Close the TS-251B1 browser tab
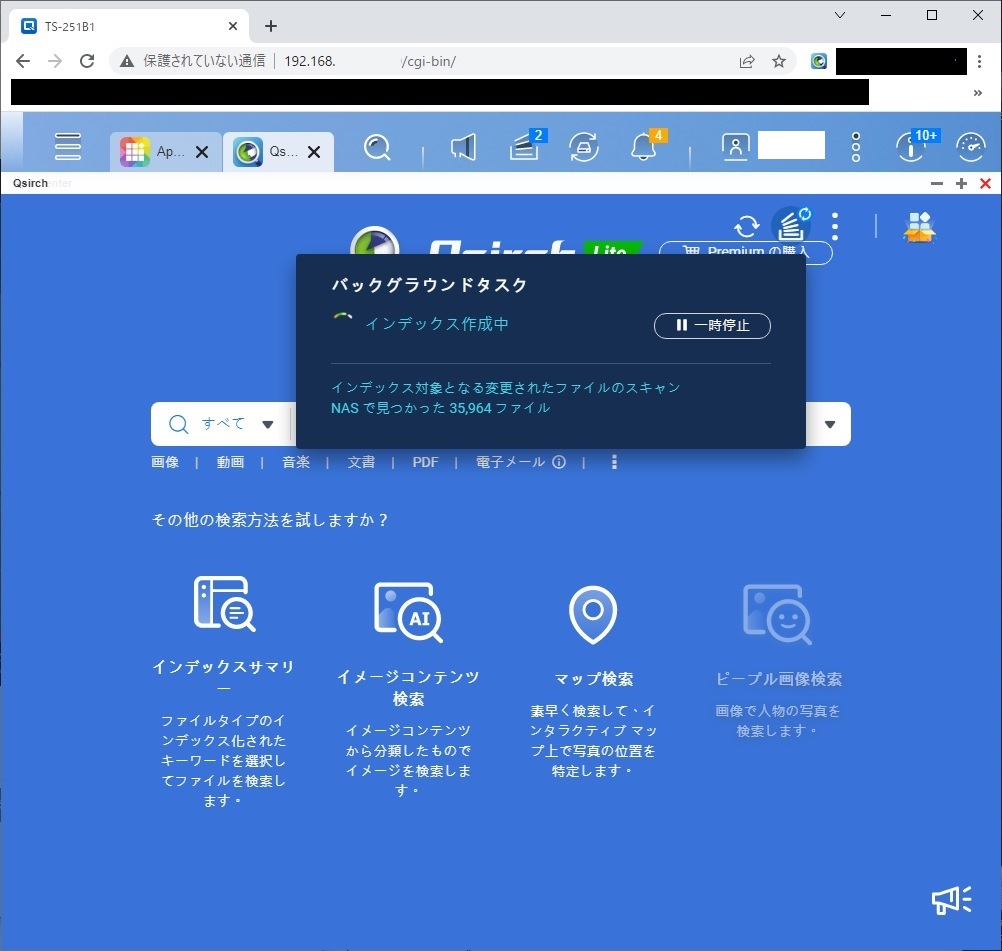 (x=233, y=26)
